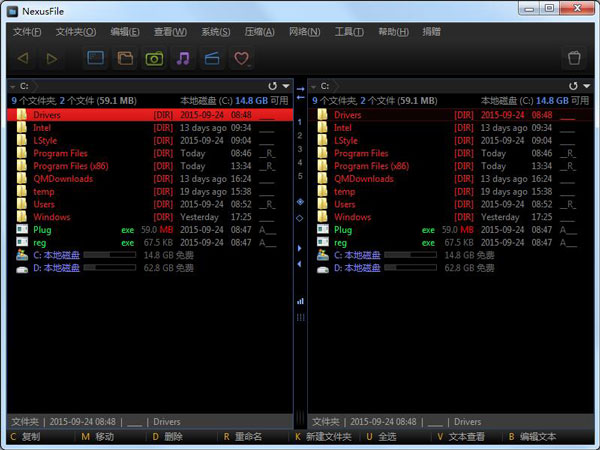
Task: Select Intel folder in left panel
Action: [150, 128]
